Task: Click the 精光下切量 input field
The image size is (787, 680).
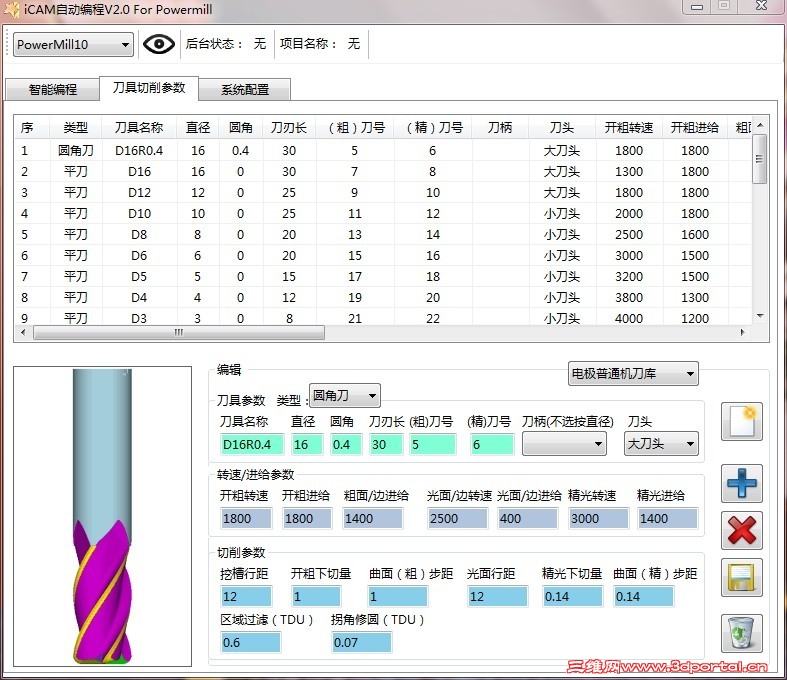Action: pos(572,597)
